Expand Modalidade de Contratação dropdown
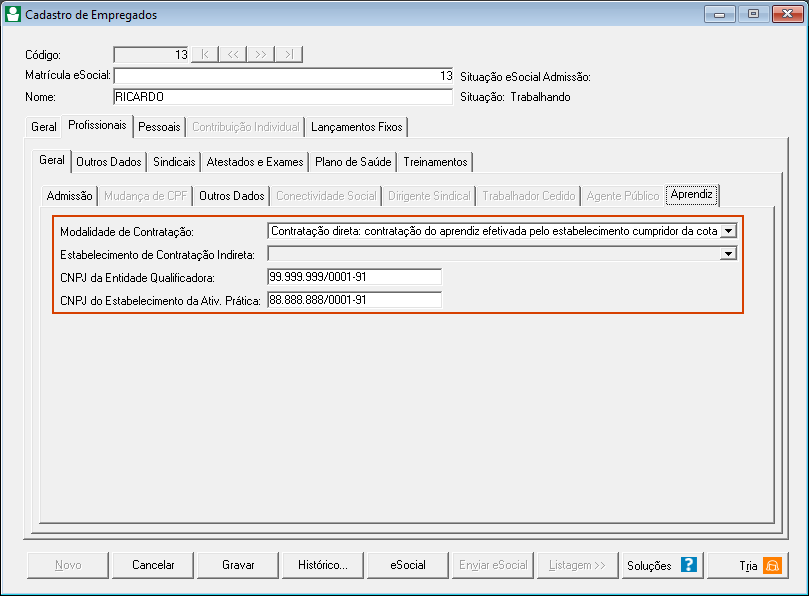This screenshot has height=596, width=809. pyautogui.click(x=728, y=230)
